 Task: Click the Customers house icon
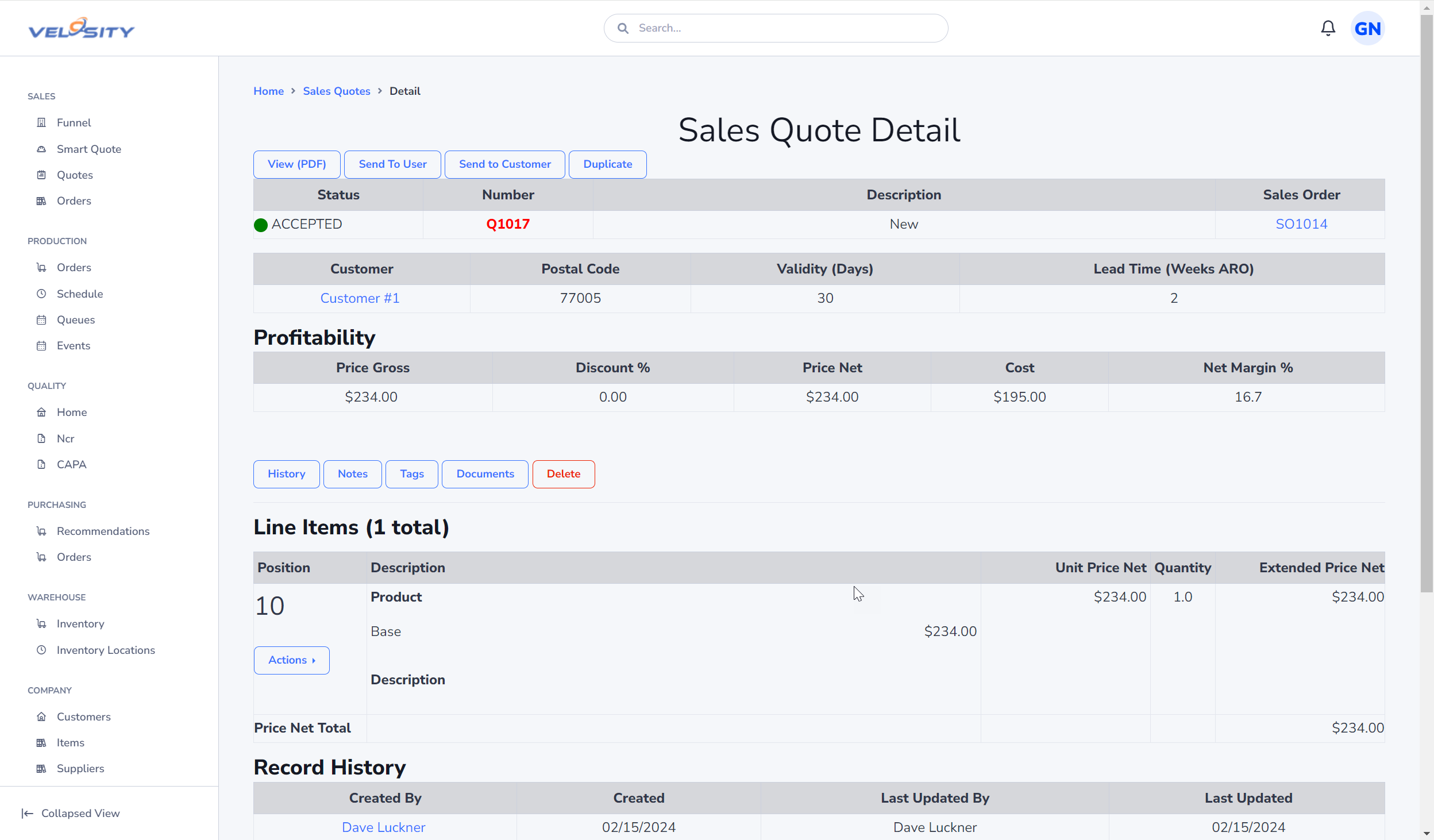pos(41,716)
